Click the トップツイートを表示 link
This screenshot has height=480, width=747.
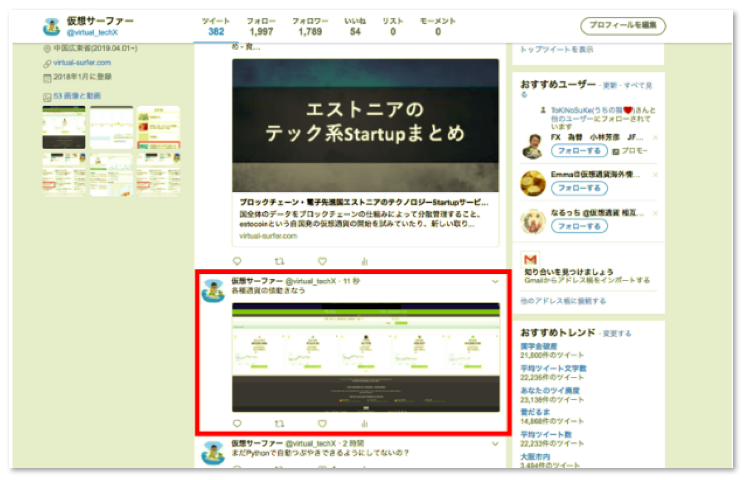coord(556,50)
